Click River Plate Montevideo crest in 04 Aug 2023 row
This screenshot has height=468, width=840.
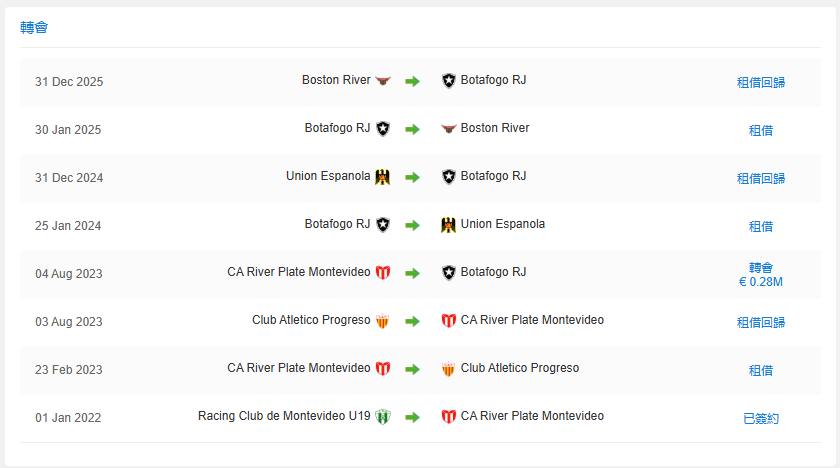click(x=382, y=273)
